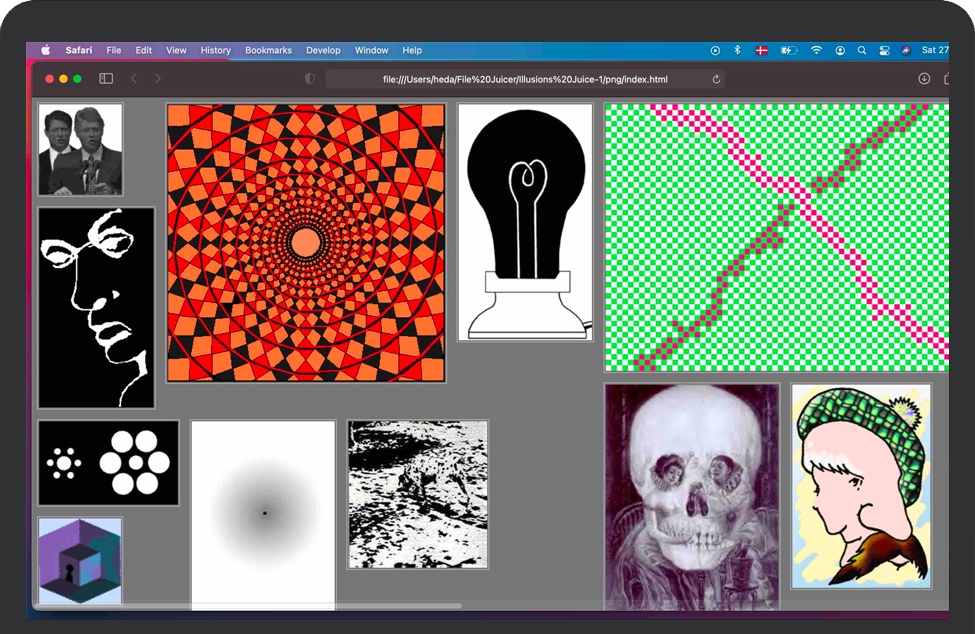Open the History menu
The image size is (975, 634).
click(215, 50)
